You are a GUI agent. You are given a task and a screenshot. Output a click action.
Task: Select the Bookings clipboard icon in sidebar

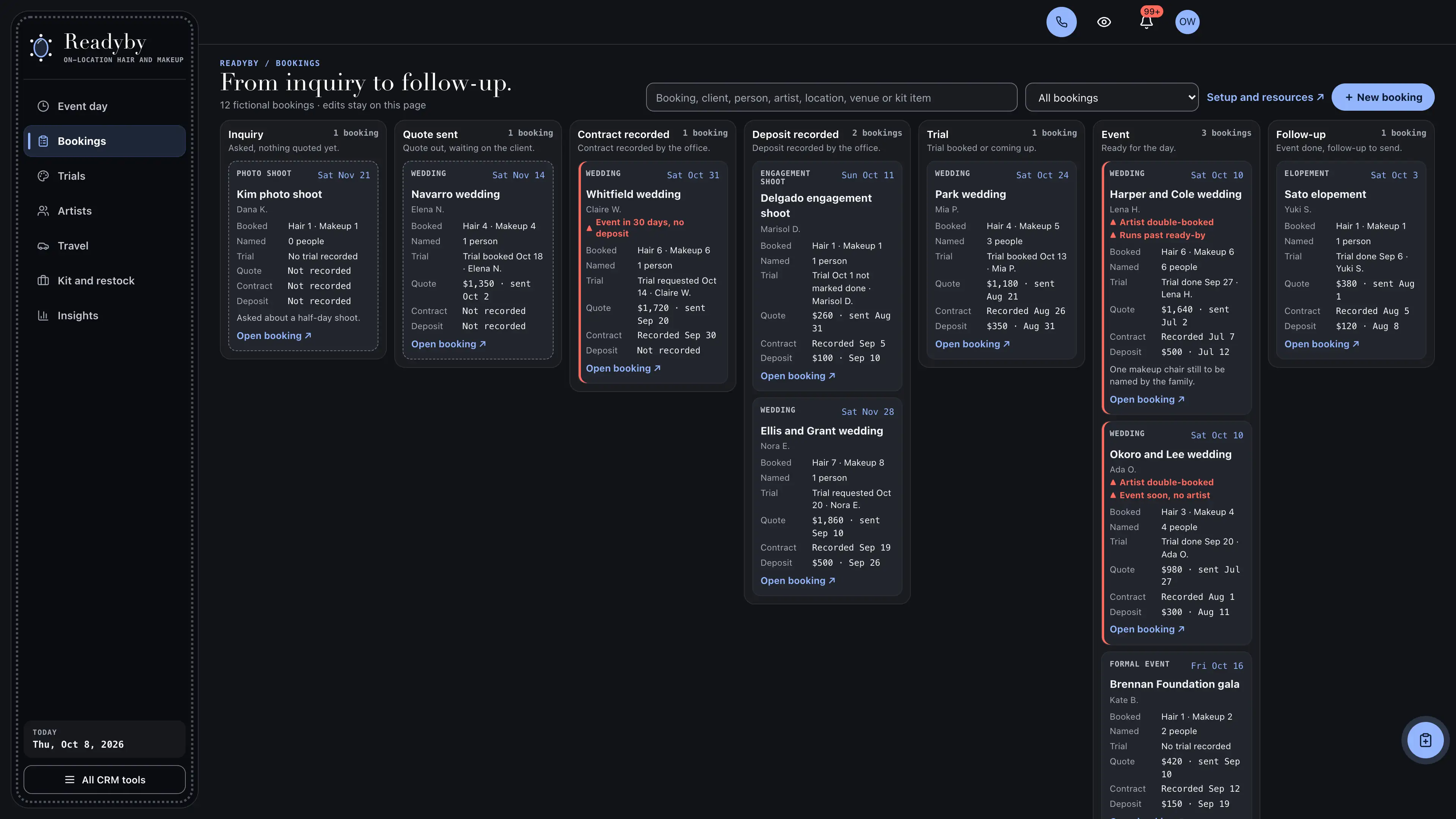click(43, 141)
